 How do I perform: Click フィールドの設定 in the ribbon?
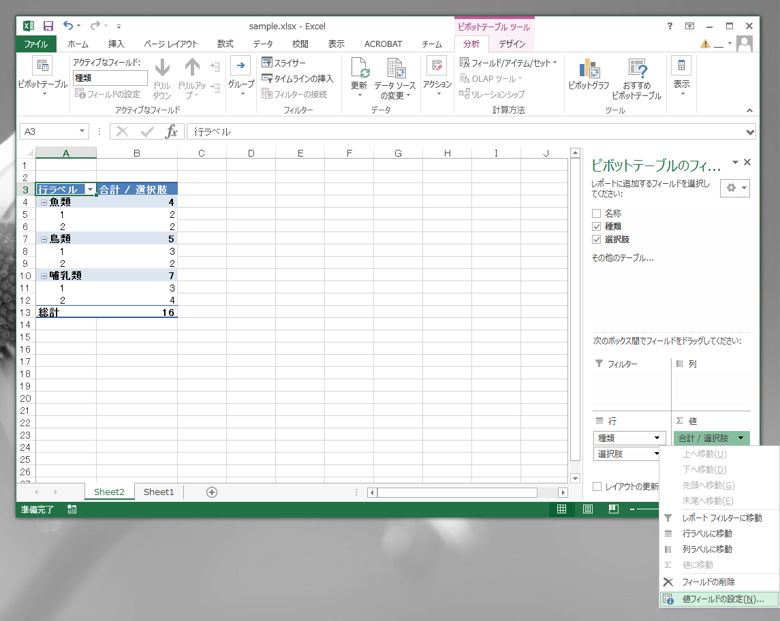point(107,94)
